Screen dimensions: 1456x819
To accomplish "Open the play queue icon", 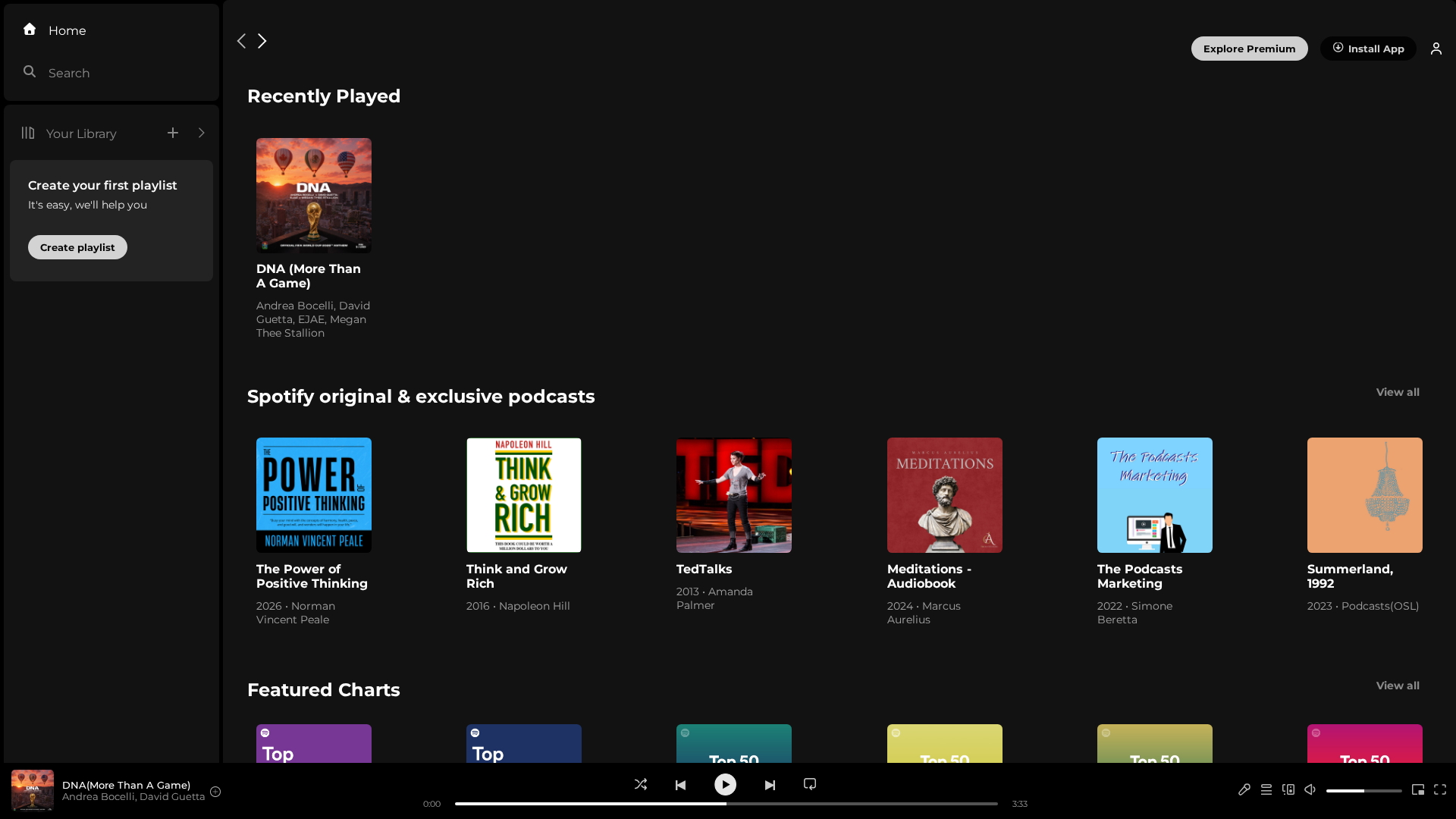I will [1266, 790].
